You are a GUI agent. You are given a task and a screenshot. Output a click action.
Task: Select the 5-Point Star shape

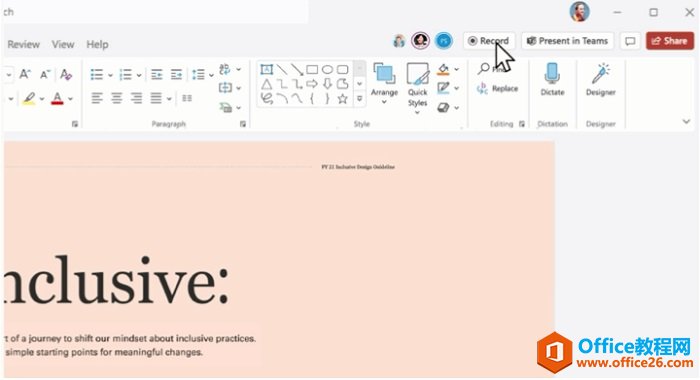click(x=342, y=98)
